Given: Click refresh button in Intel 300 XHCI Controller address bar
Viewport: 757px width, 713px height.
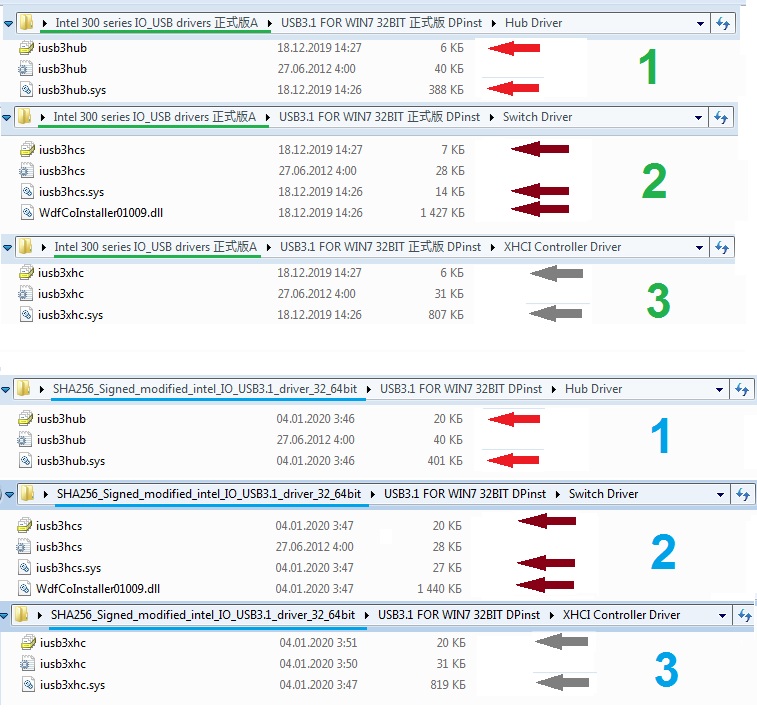Looking at the screenshot, I should click(x=722, y=247).
